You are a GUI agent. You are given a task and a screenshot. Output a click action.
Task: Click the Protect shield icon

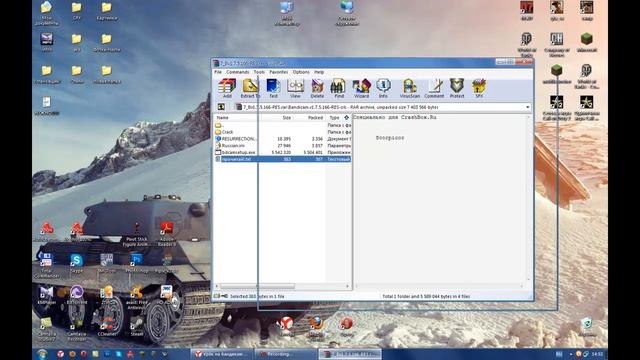(x=457, y=88)
